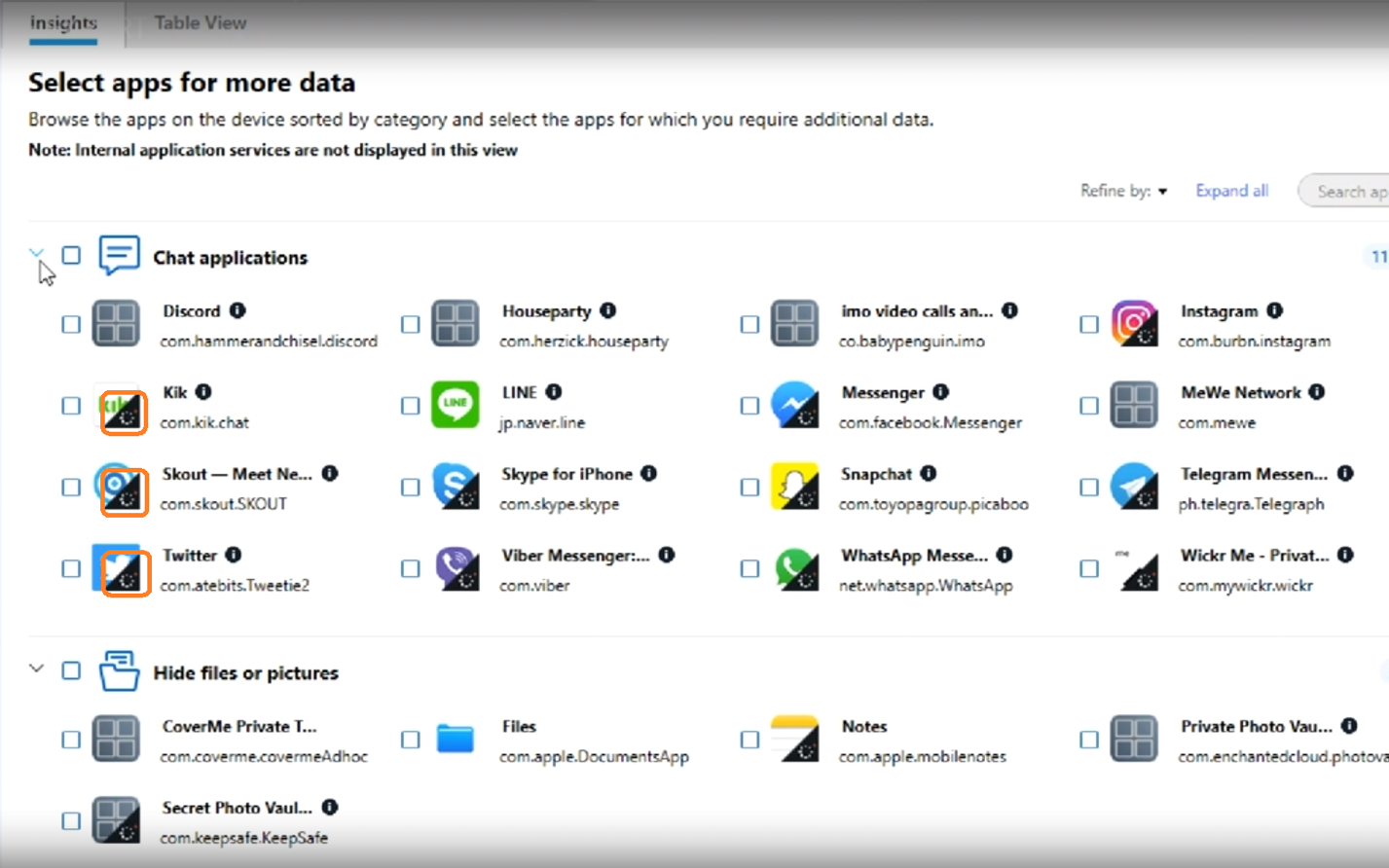Select the Skype for iPhone icon
Viewport: 1389px width, 868px height.
tap(456, 487)
